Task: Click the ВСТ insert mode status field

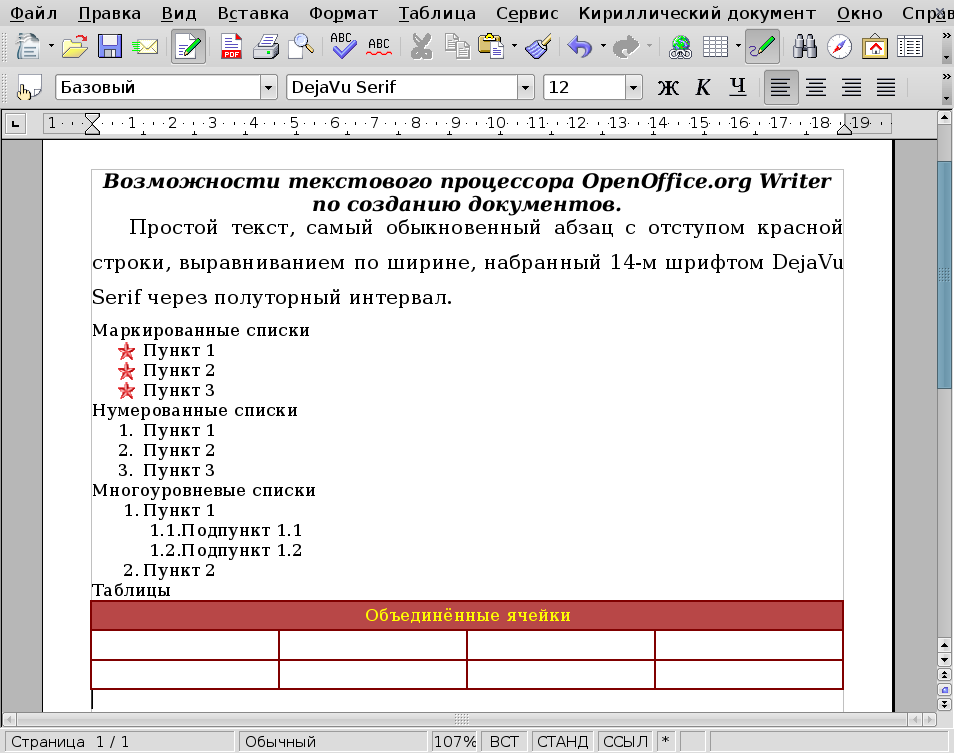Action: point(505,742)
